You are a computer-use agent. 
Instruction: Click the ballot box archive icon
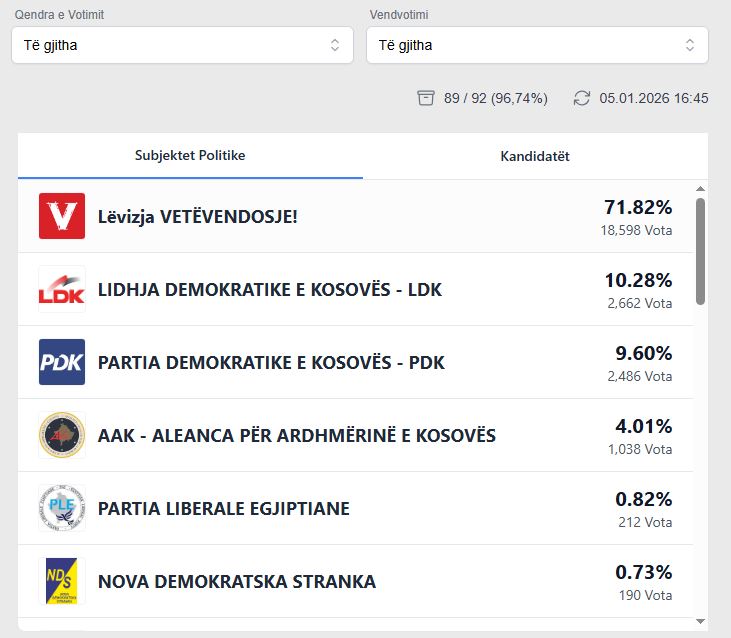tap(426, 98)
